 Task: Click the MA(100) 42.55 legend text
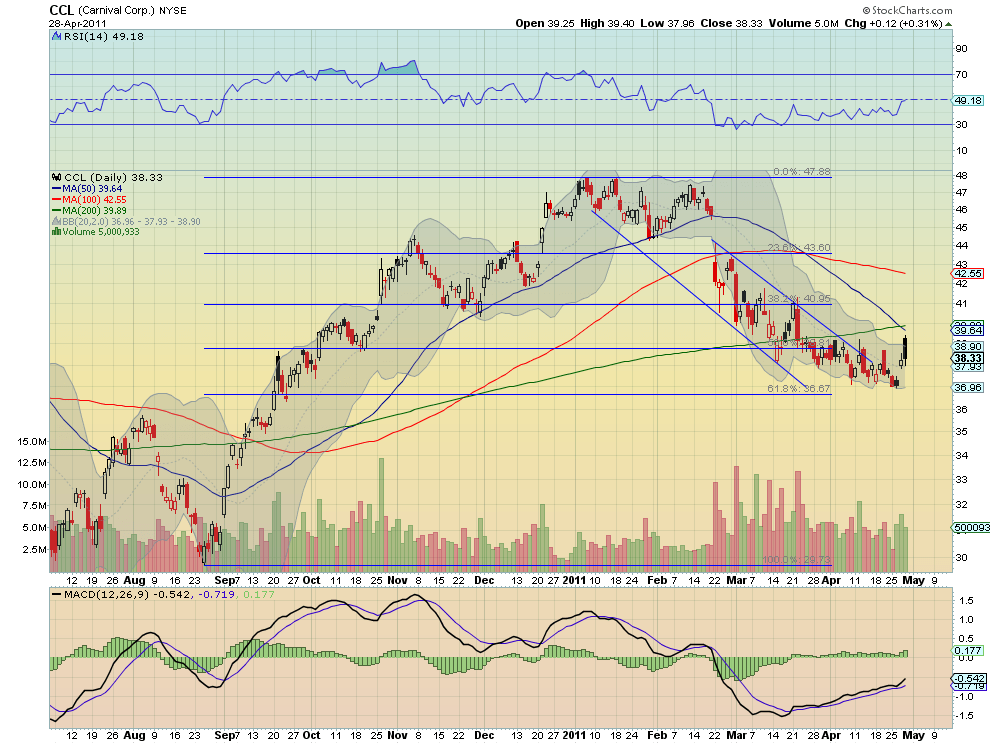click(x=94, y=200)
